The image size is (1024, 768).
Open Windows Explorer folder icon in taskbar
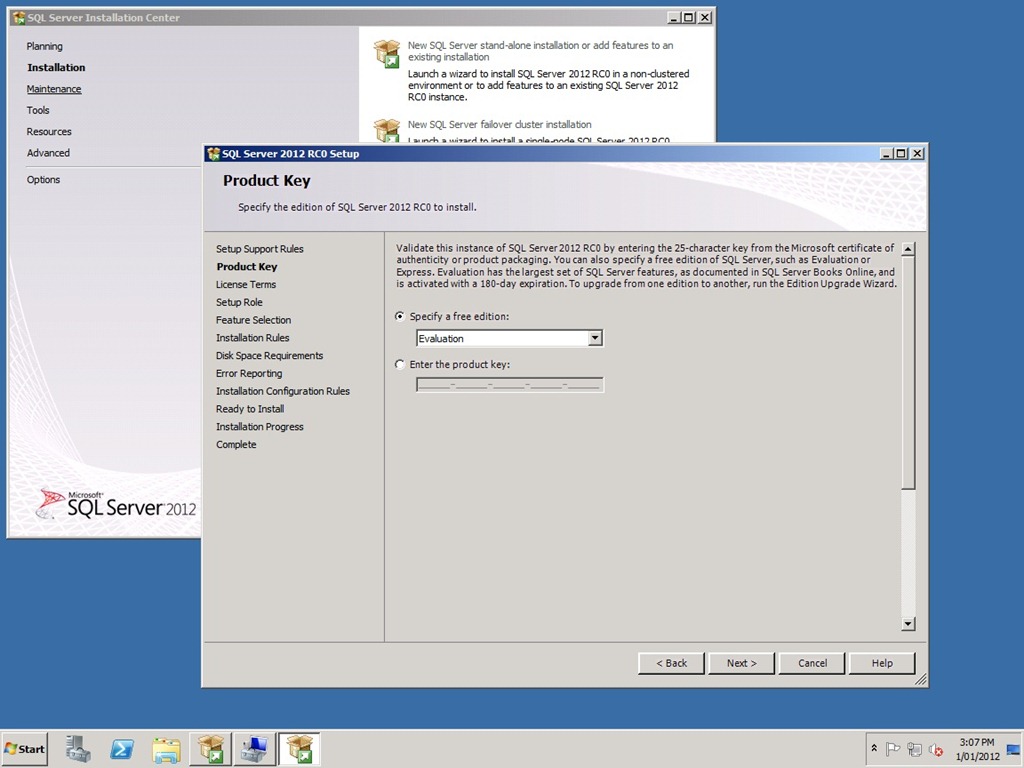tap(166, 748)
